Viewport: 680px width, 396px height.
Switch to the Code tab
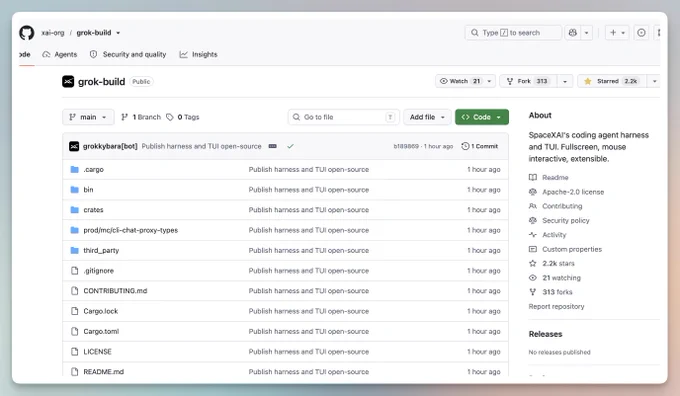[x=25, y=54]
